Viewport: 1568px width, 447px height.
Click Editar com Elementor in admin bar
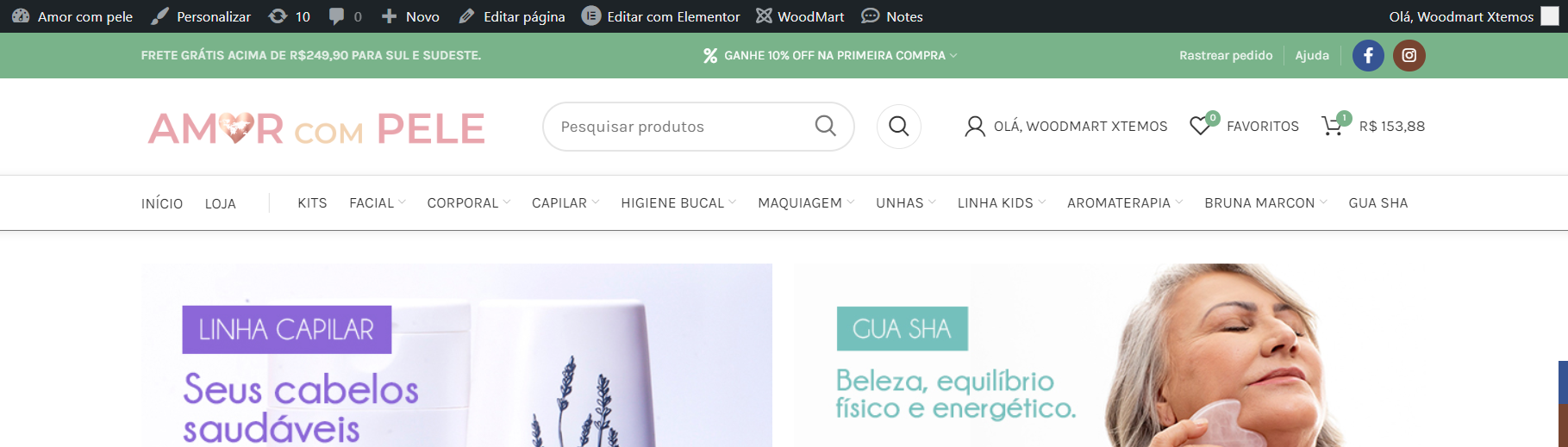point(661,16)
